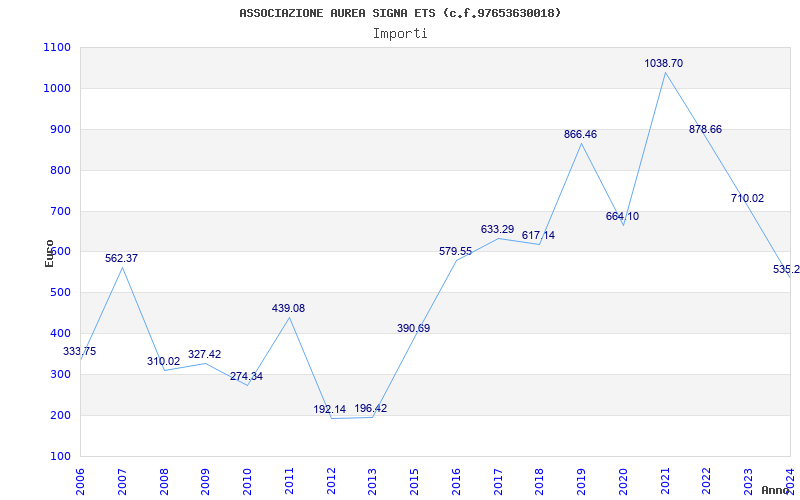
Task: Click the 310.02 data label
Action: coord(164,361)
